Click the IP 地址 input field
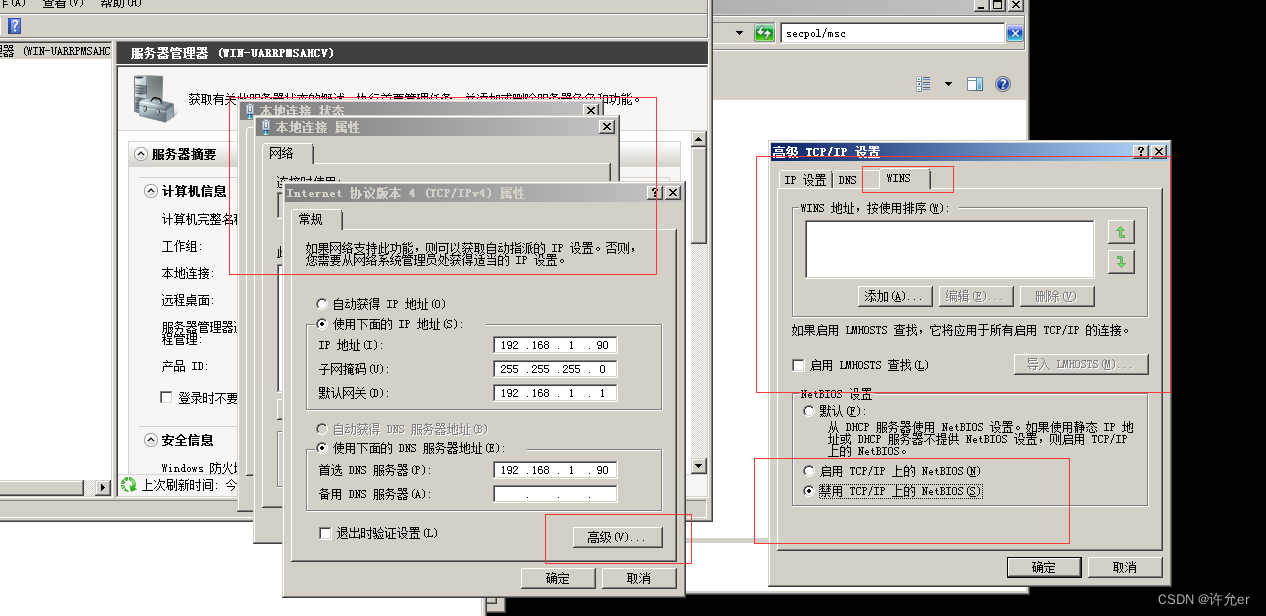This screenshot has width=1266, height=616. [555, 345]
